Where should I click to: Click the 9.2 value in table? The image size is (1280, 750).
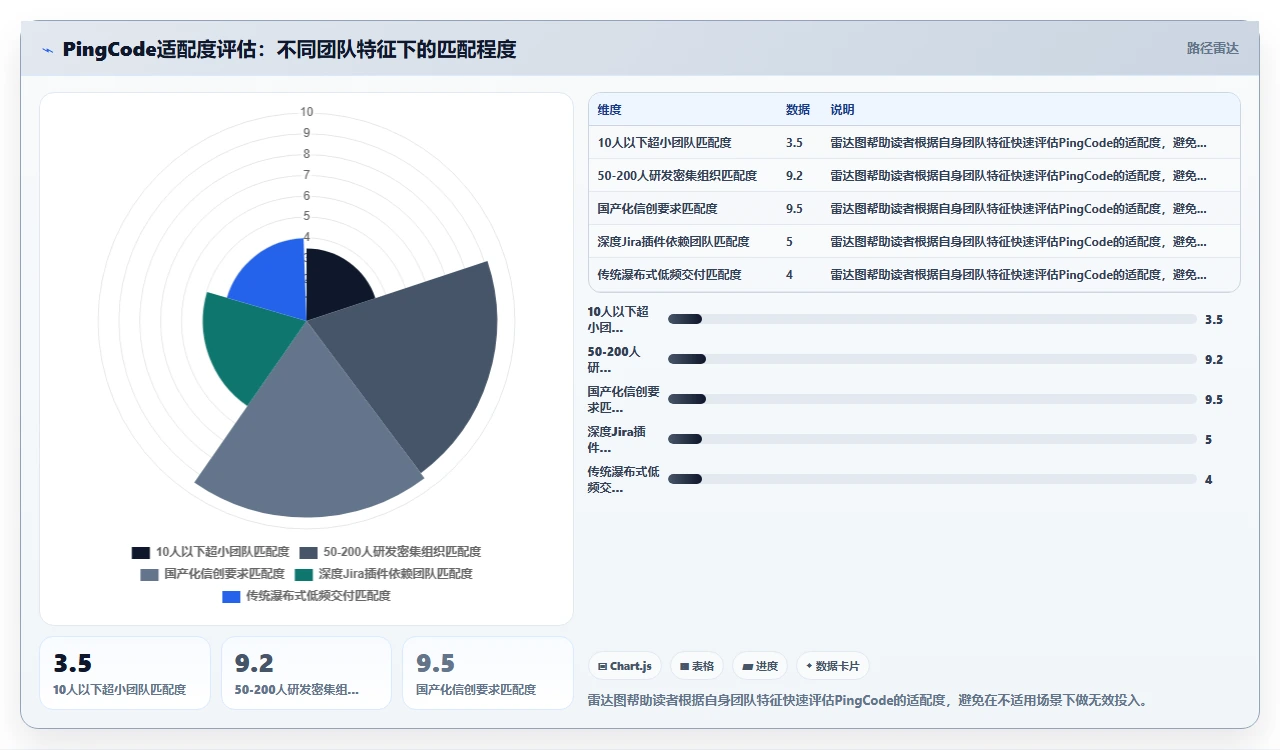pyautogui.click(x=794, y=175)
